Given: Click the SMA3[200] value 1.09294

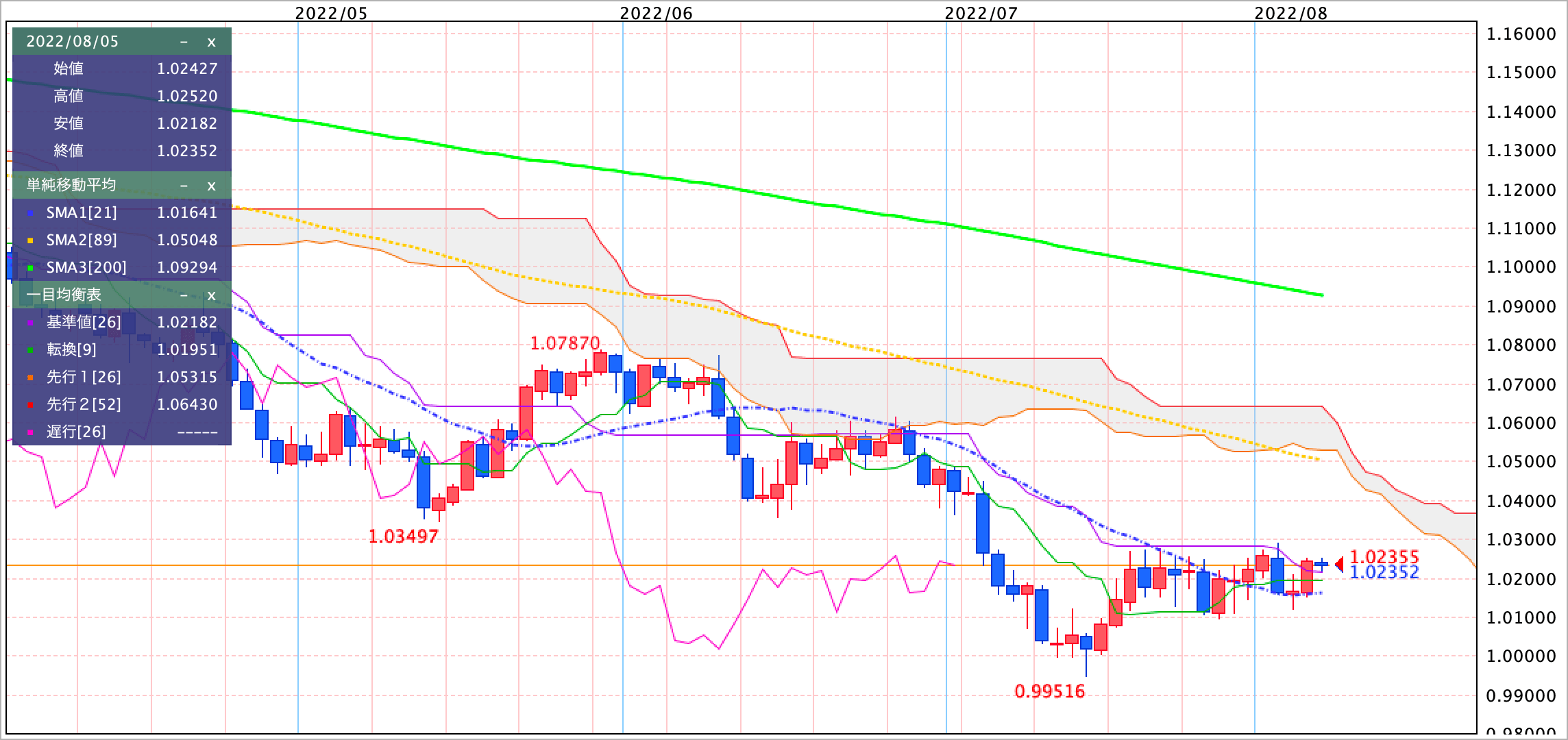Looking at the screenshot, I should coord(187,267).
